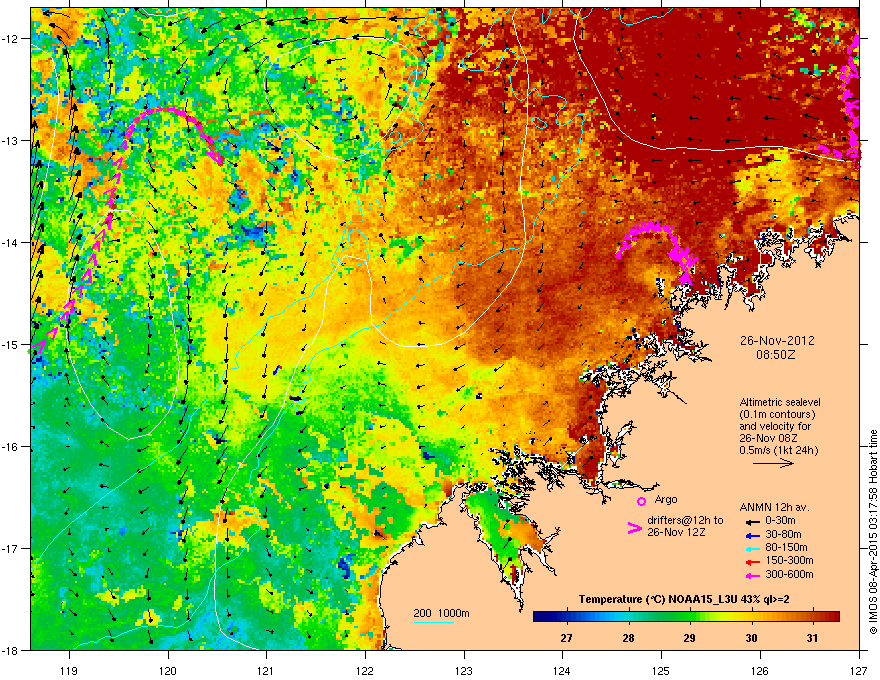Click longitude axis label '121'
880x680 pixels.
(266, 670)
